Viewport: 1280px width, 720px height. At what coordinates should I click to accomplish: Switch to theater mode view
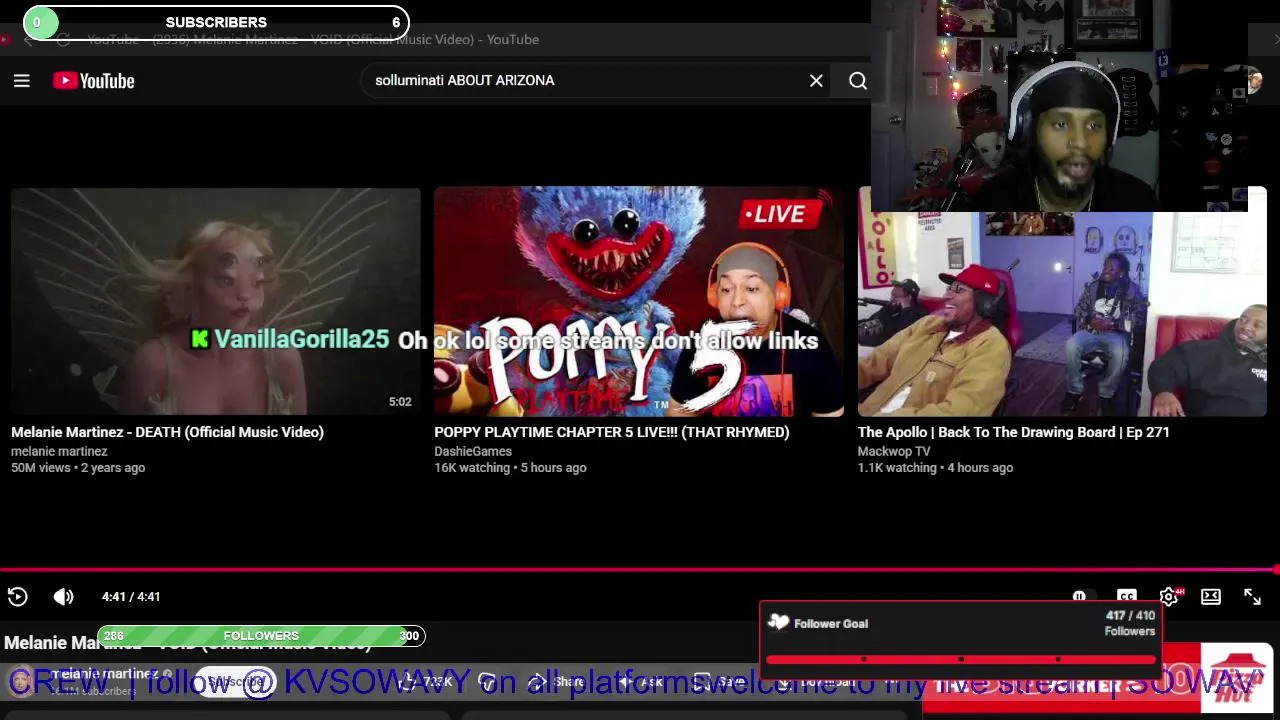coord(1211,597)
